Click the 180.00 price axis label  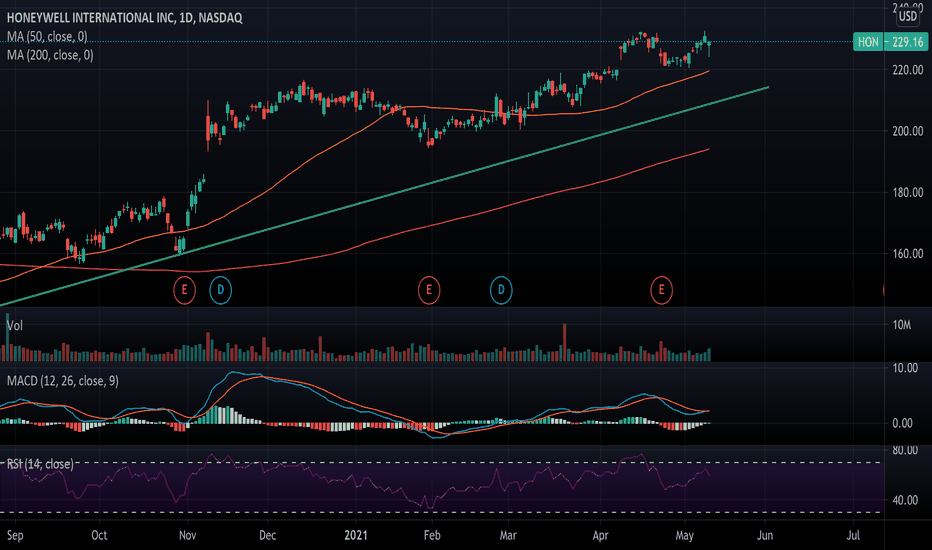point(908,193)
